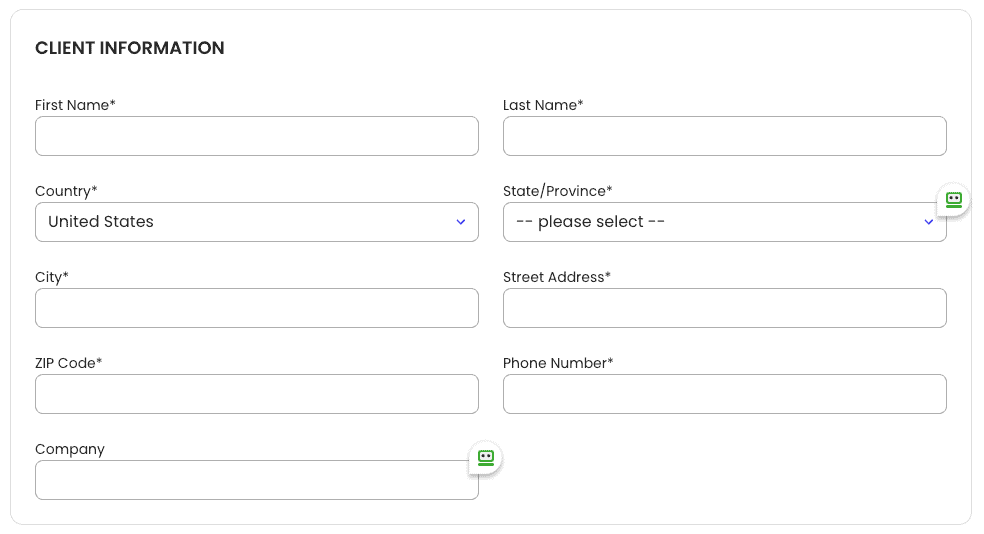Click the Phone Number* label

[558, 363]
